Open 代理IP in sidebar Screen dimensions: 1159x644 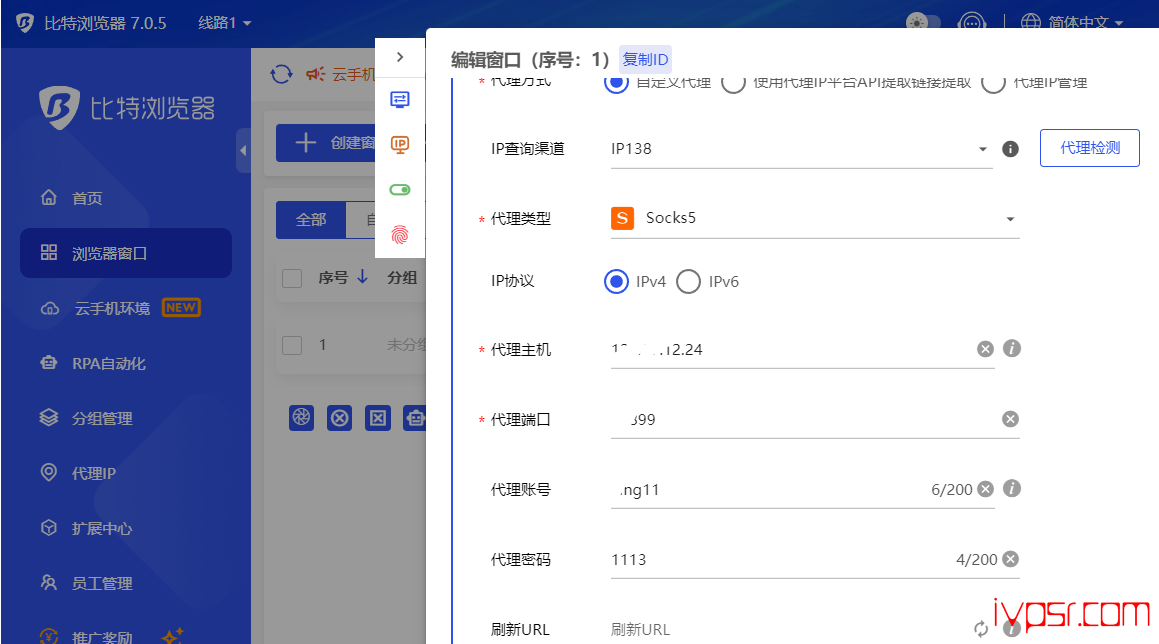(x=93, y=473)
